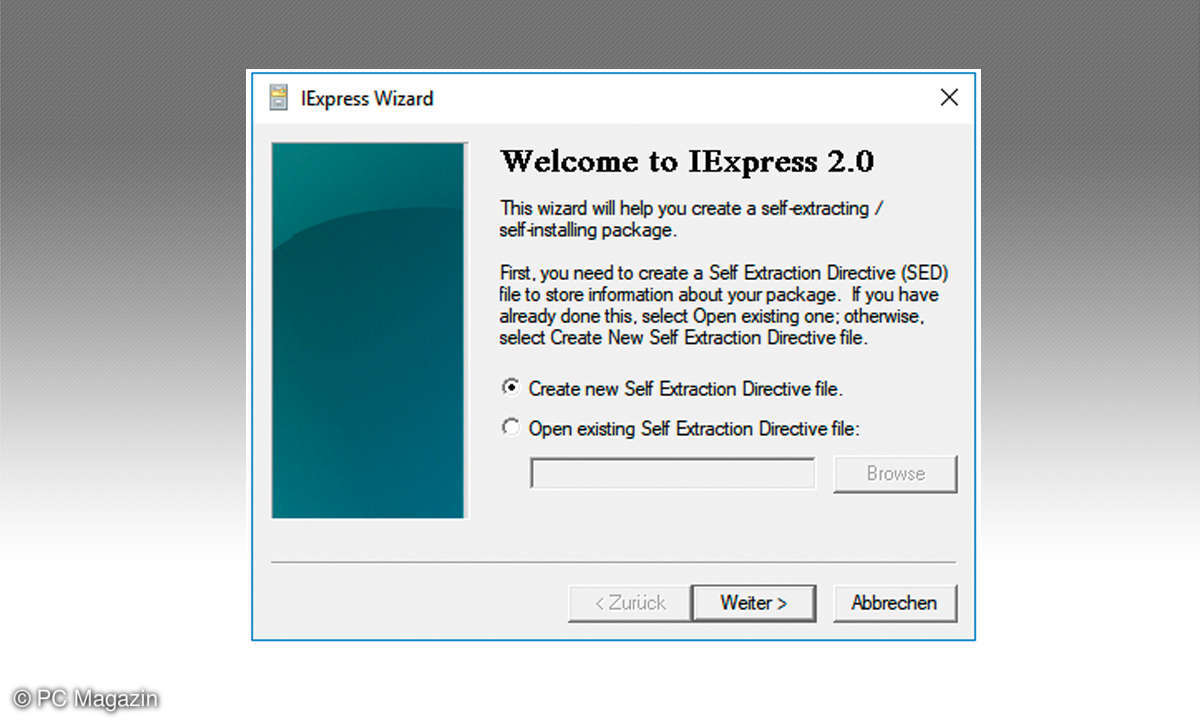The height and width of the screenshot is (720, 1200).
Task: Click the empty title bar area beside the close button
Action: pos(700,98)
